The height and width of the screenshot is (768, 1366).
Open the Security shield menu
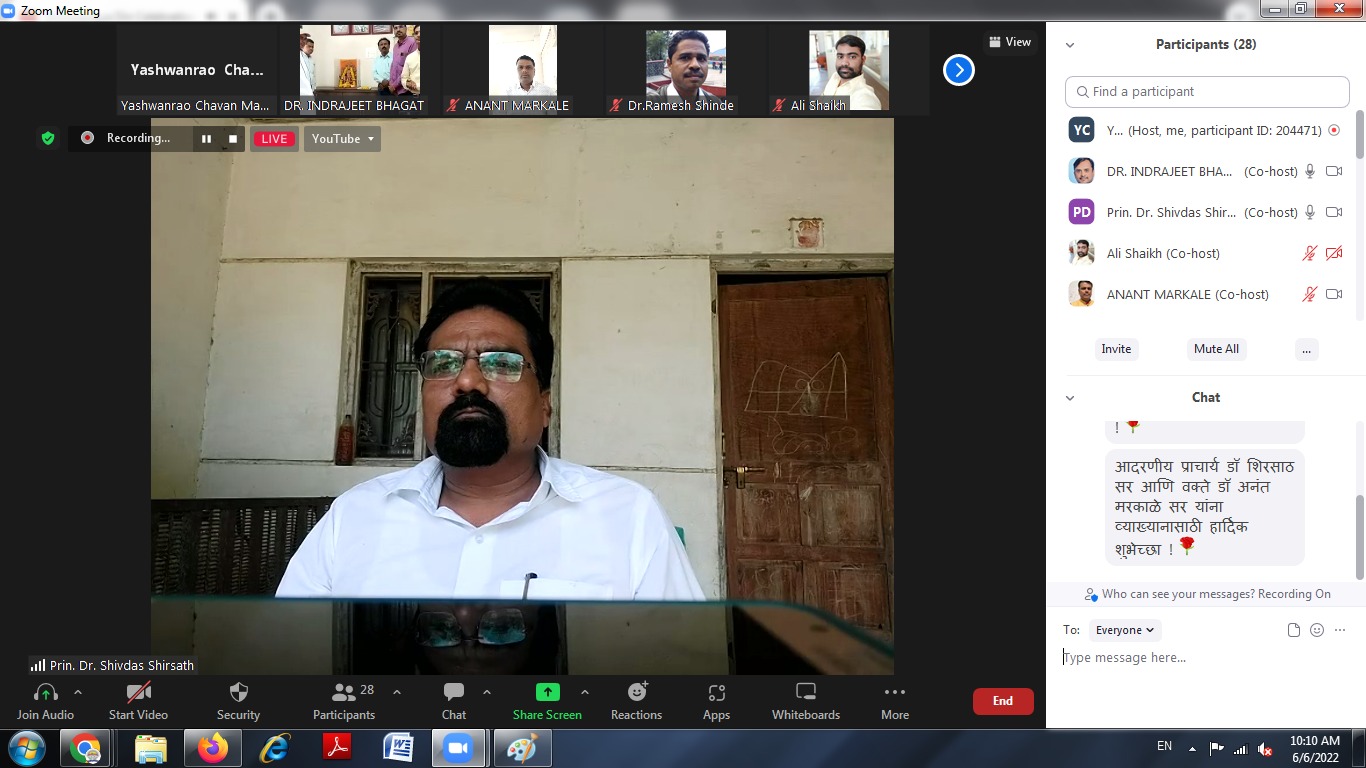point(238,692)
